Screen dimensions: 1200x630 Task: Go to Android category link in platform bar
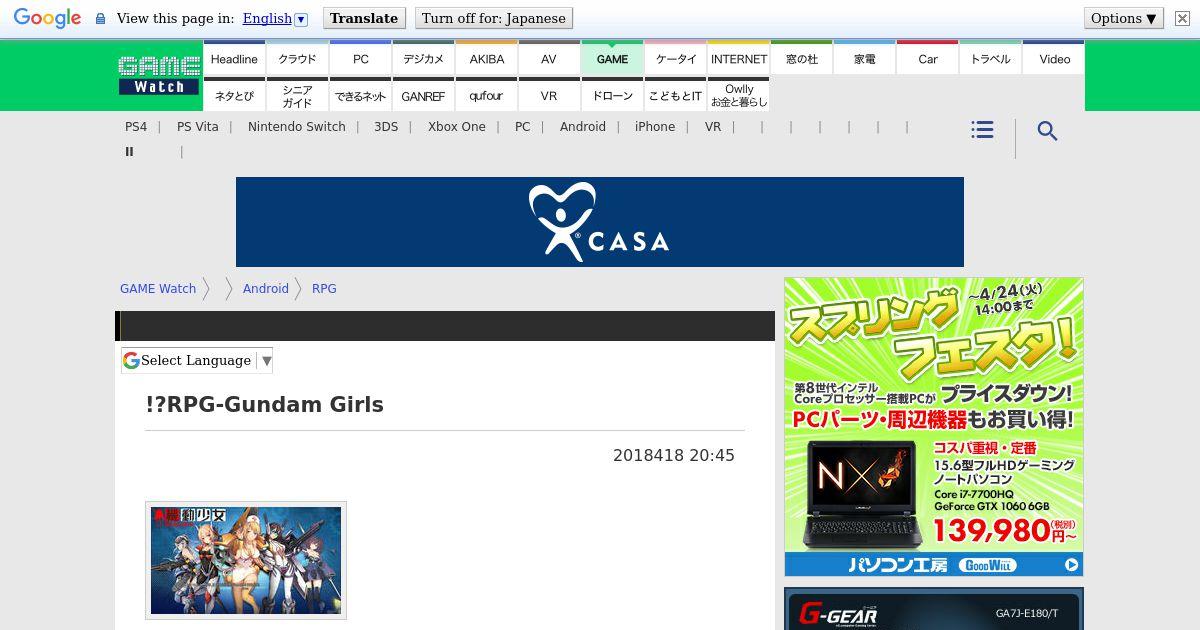(x=583, y=127)
